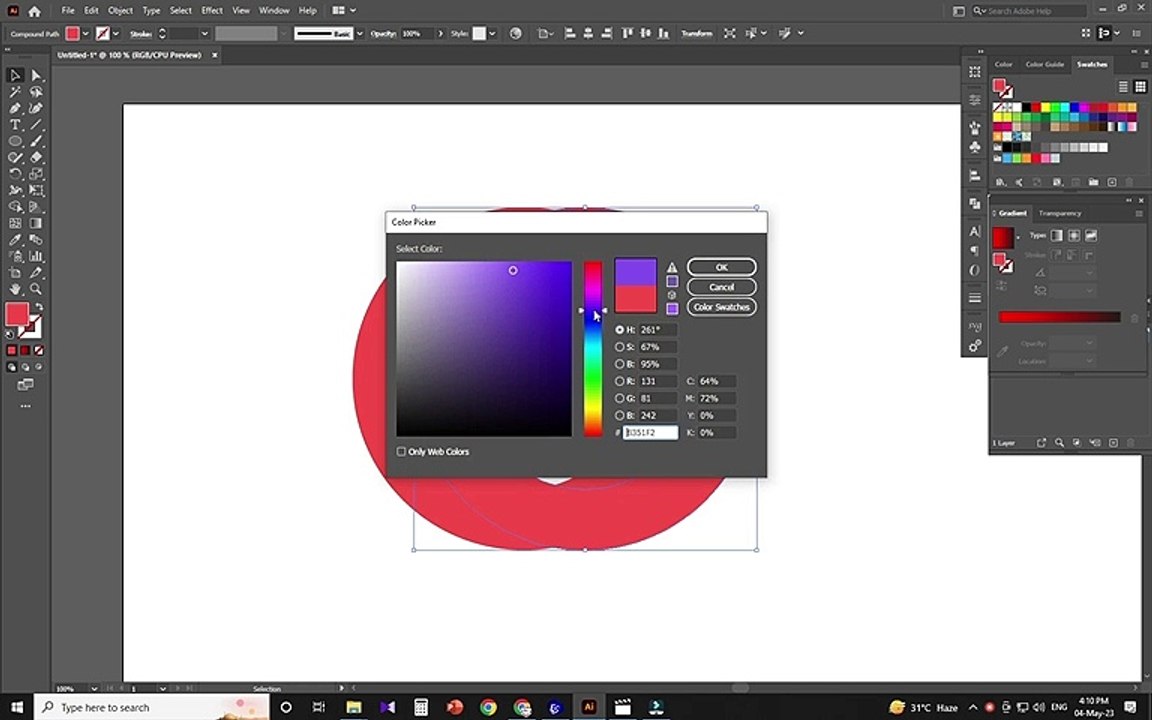
Task: Select the Ellipse tool
Action: (x=15, y=141)
